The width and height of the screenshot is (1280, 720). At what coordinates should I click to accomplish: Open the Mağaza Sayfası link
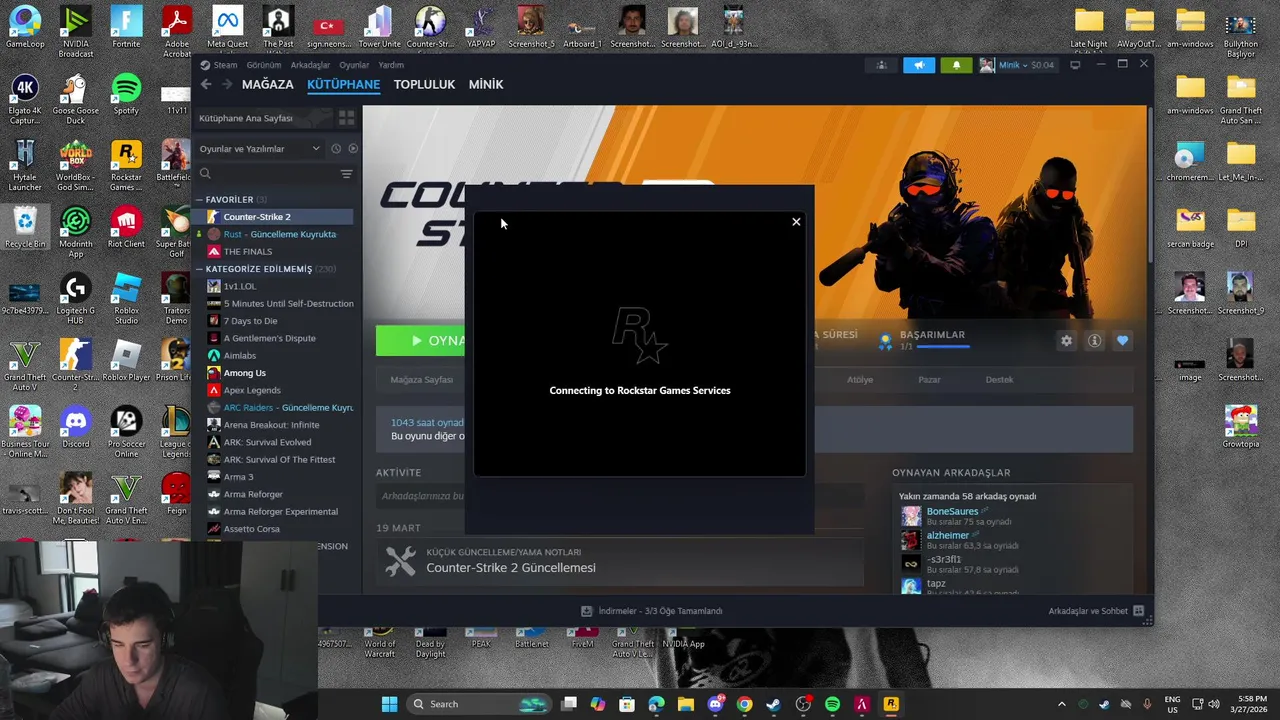pyautogui.click(x=421, y=380)
